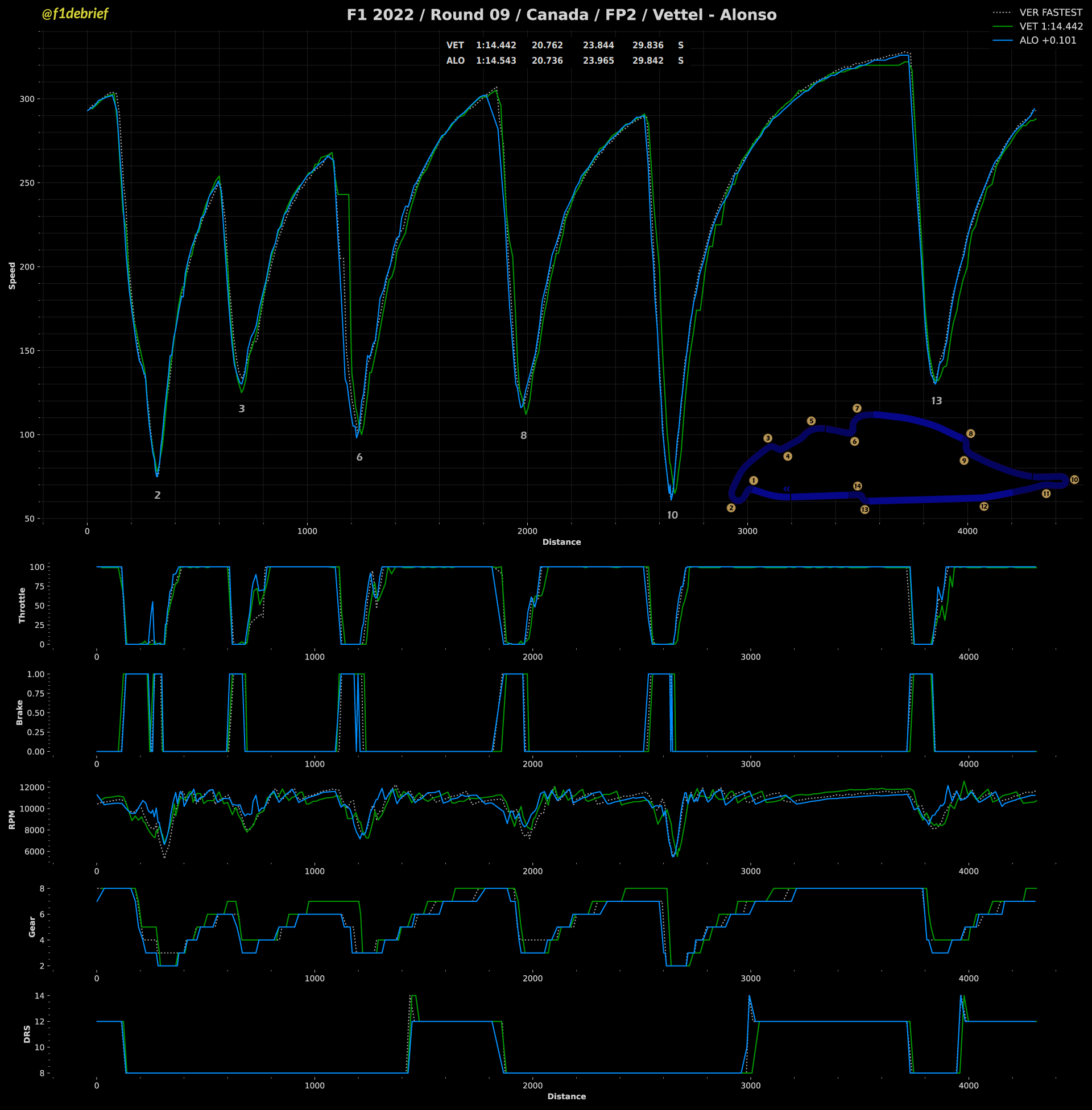Click the "6" tick on the Gear axis

42,914
